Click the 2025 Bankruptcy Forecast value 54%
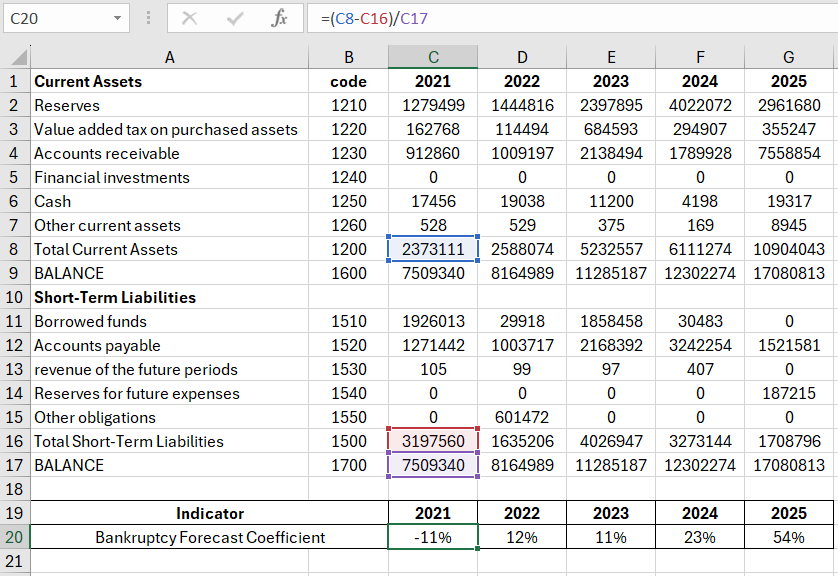 789,537
